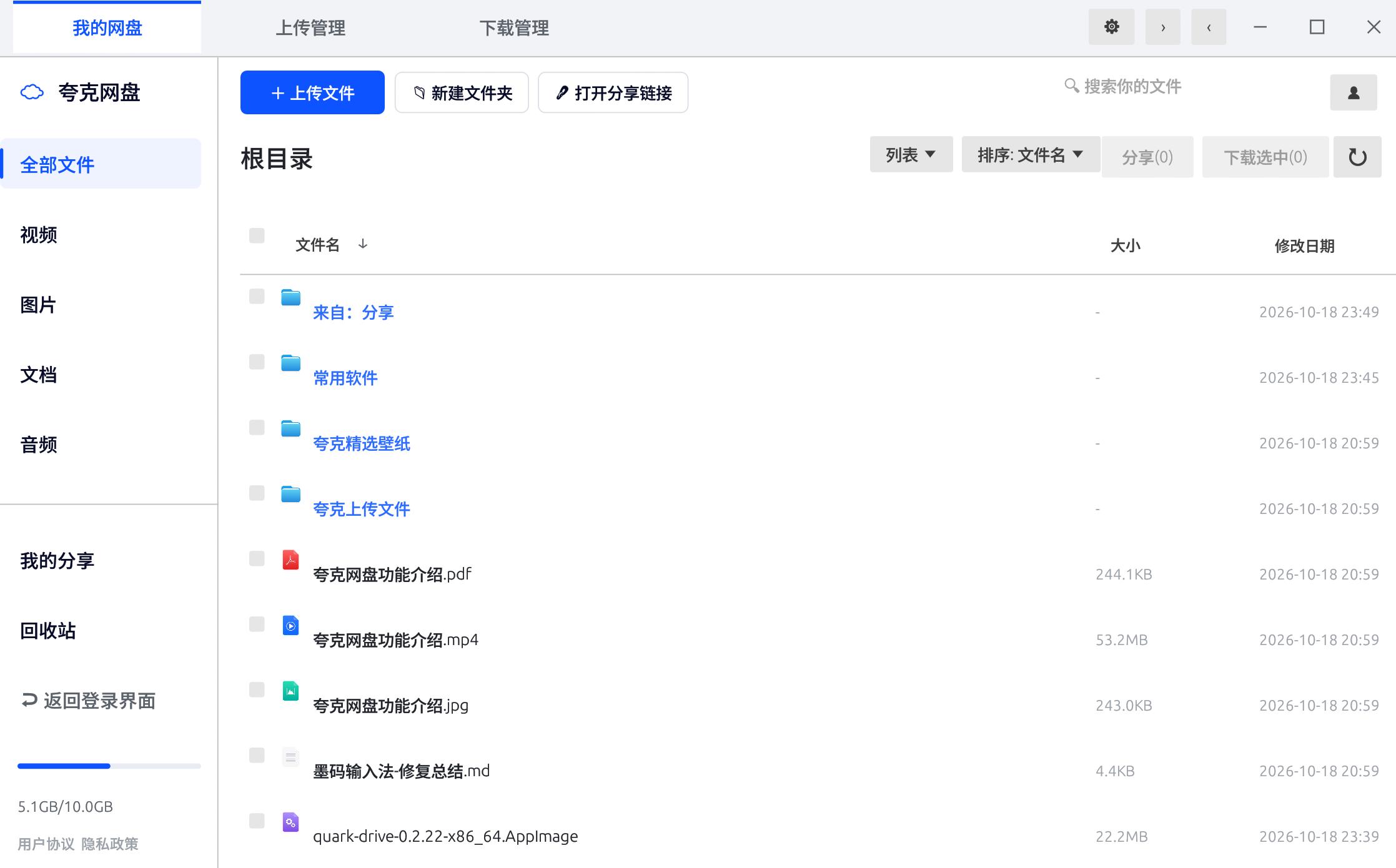Screen dimensions: 1396x868
Task: Click the 夸克网盘 cloud logo icon
Action: [32, 92]
